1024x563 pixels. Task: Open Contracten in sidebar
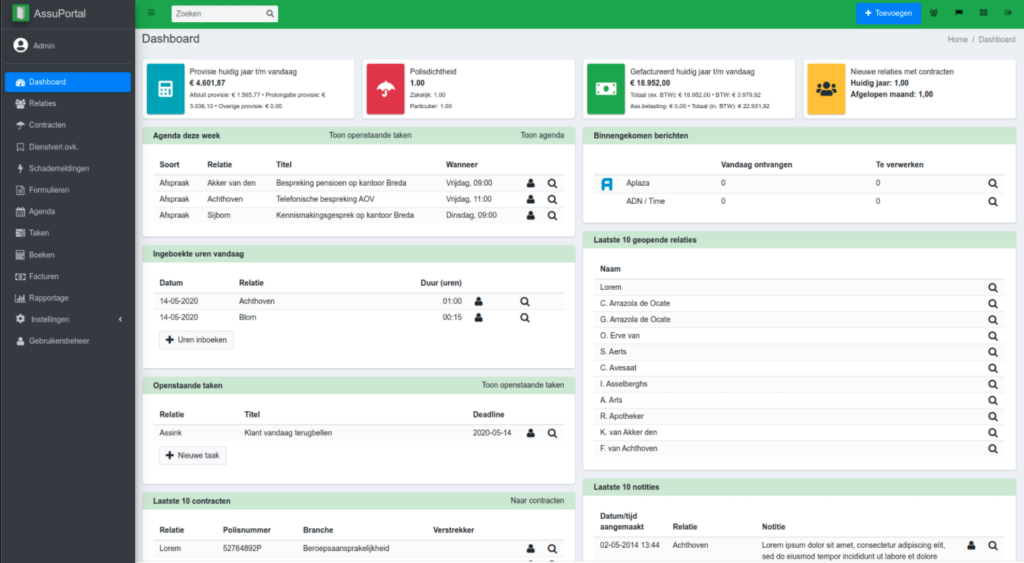click(68, 125)
